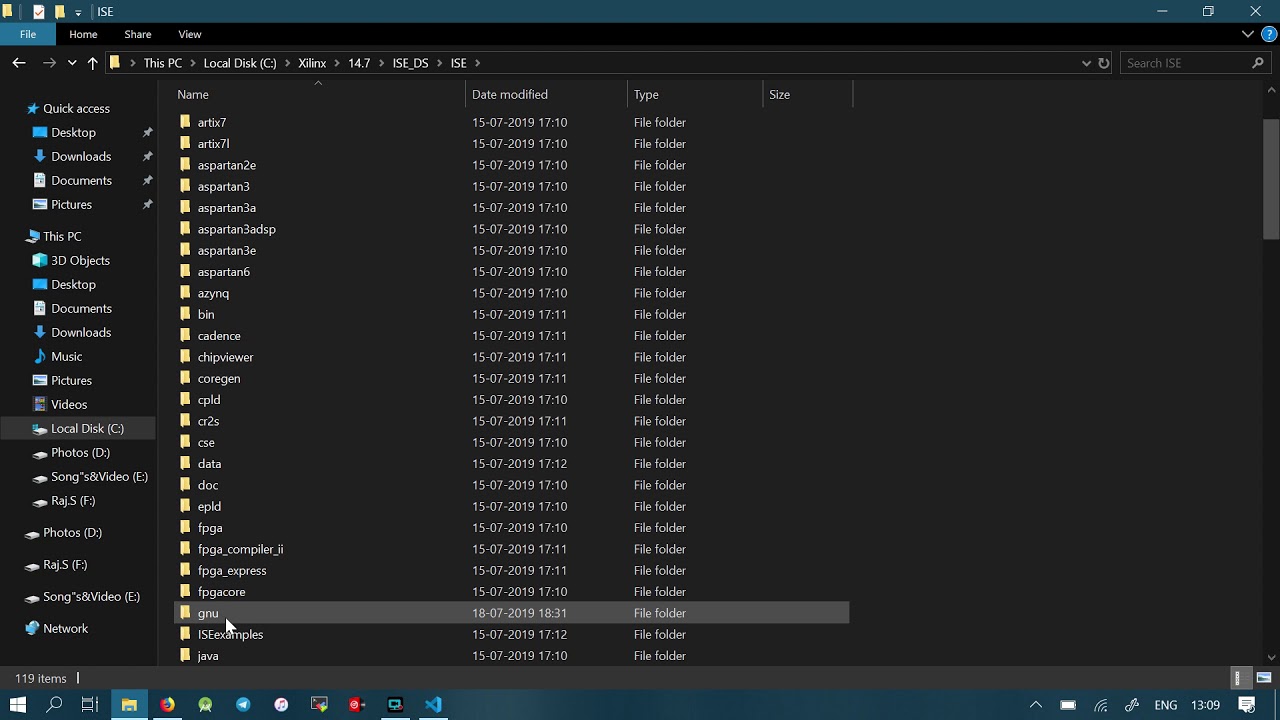Open the Action Center notifications icon
Viewport: 1280px width, 720px height.
(1247, 705)
